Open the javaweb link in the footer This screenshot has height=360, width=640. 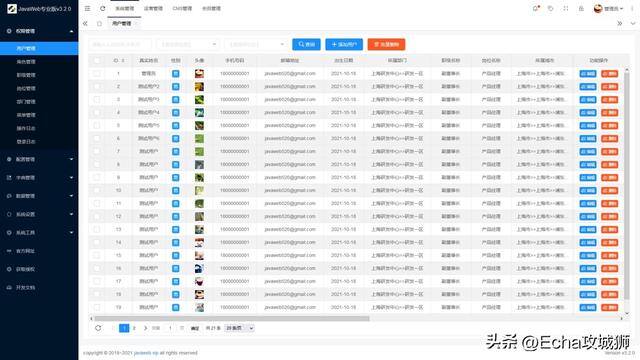[x=146, y=353]
